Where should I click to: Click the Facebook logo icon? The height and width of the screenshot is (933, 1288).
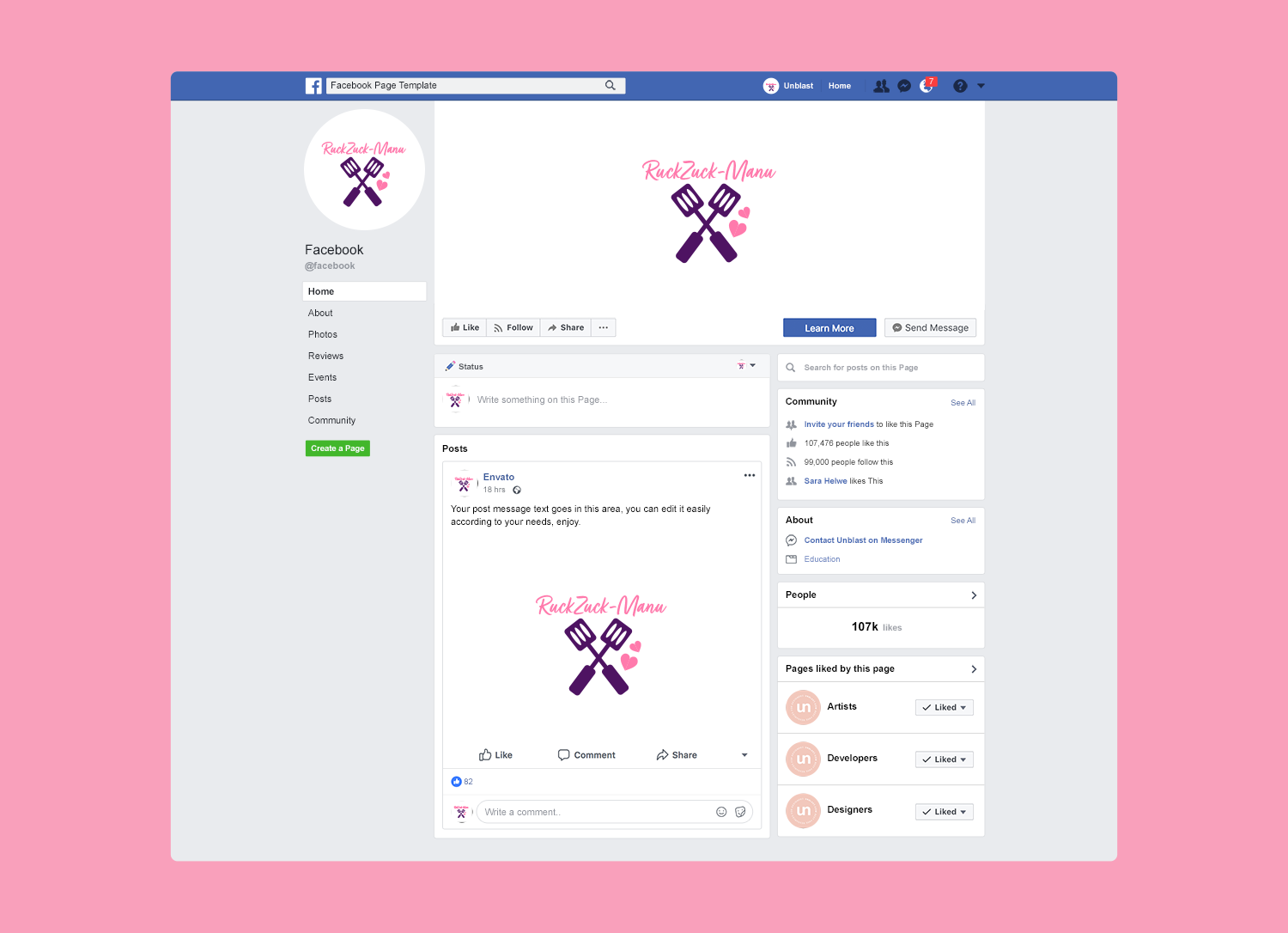click(313, 86)
